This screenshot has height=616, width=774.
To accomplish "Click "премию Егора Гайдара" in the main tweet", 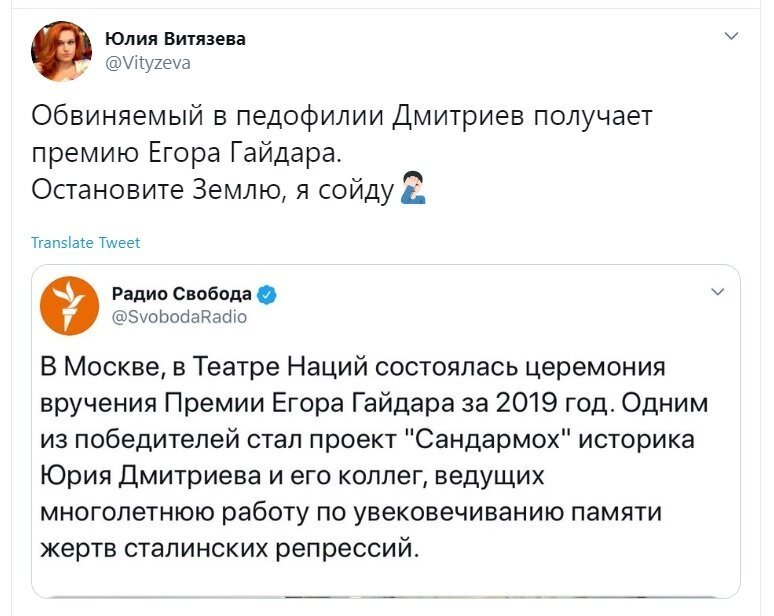I will [186, 154].
